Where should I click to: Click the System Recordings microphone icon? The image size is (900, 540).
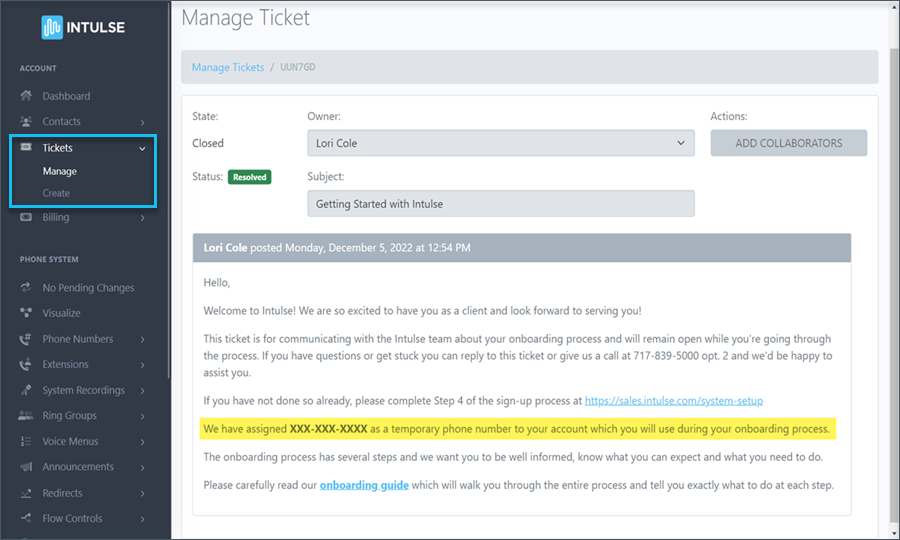click(26, 390)
